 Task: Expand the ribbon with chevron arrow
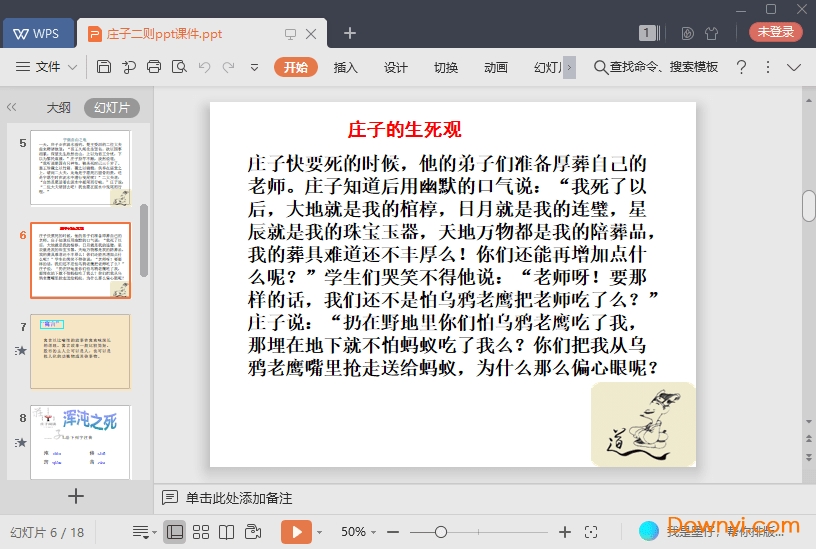click(794, 67)
